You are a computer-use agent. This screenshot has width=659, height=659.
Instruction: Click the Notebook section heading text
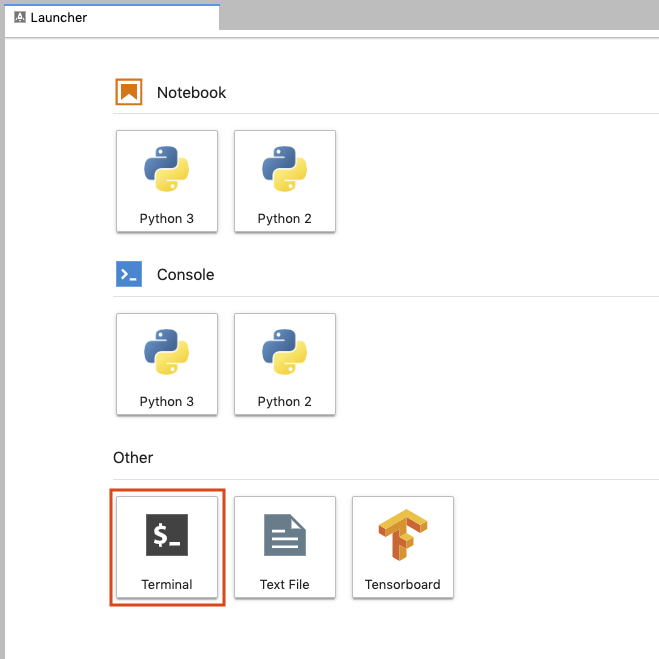pyautogui.click(x=191, y=92)
